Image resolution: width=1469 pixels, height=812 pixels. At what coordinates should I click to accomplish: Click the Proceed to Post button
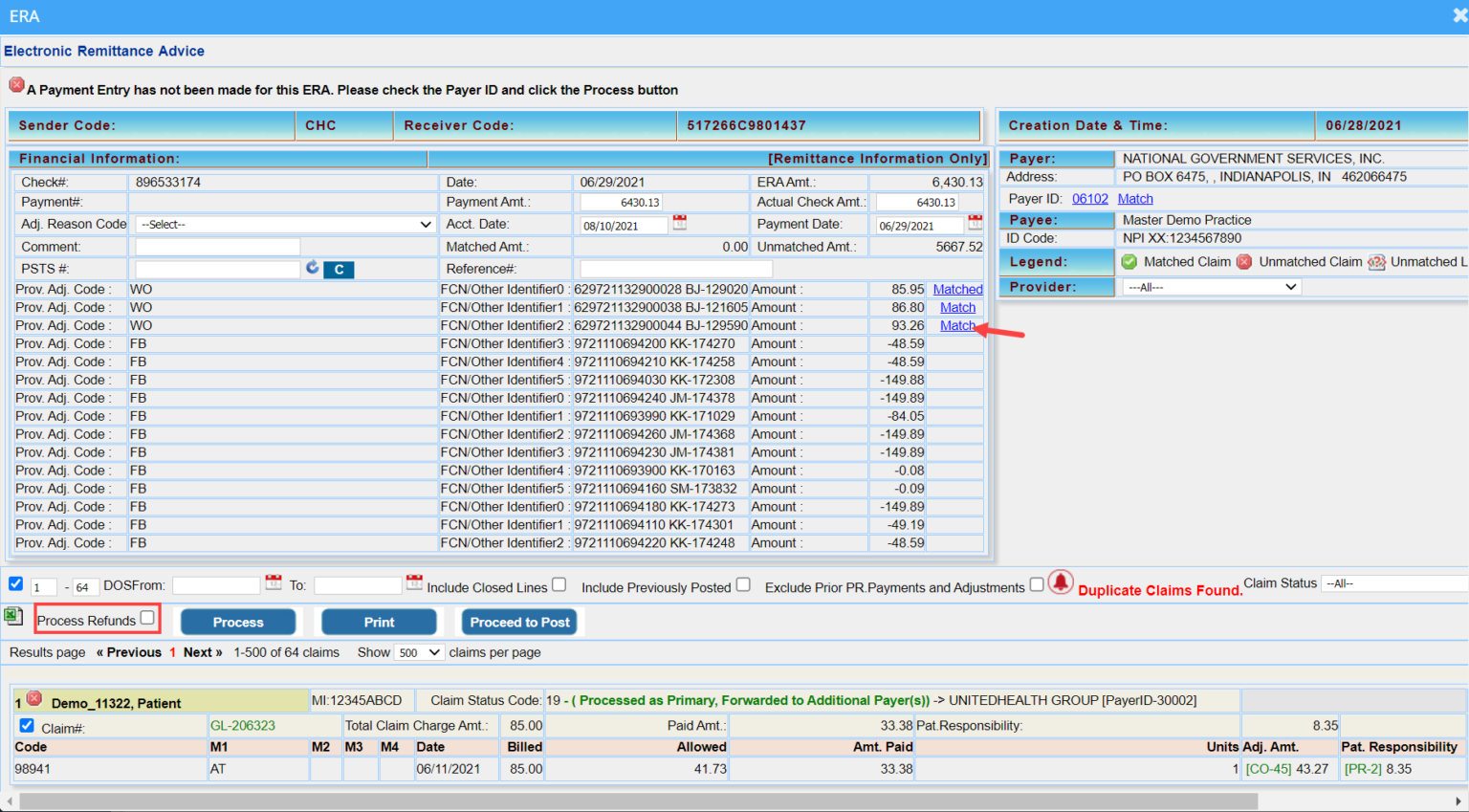pyautogui.click(x=519, y=622)
